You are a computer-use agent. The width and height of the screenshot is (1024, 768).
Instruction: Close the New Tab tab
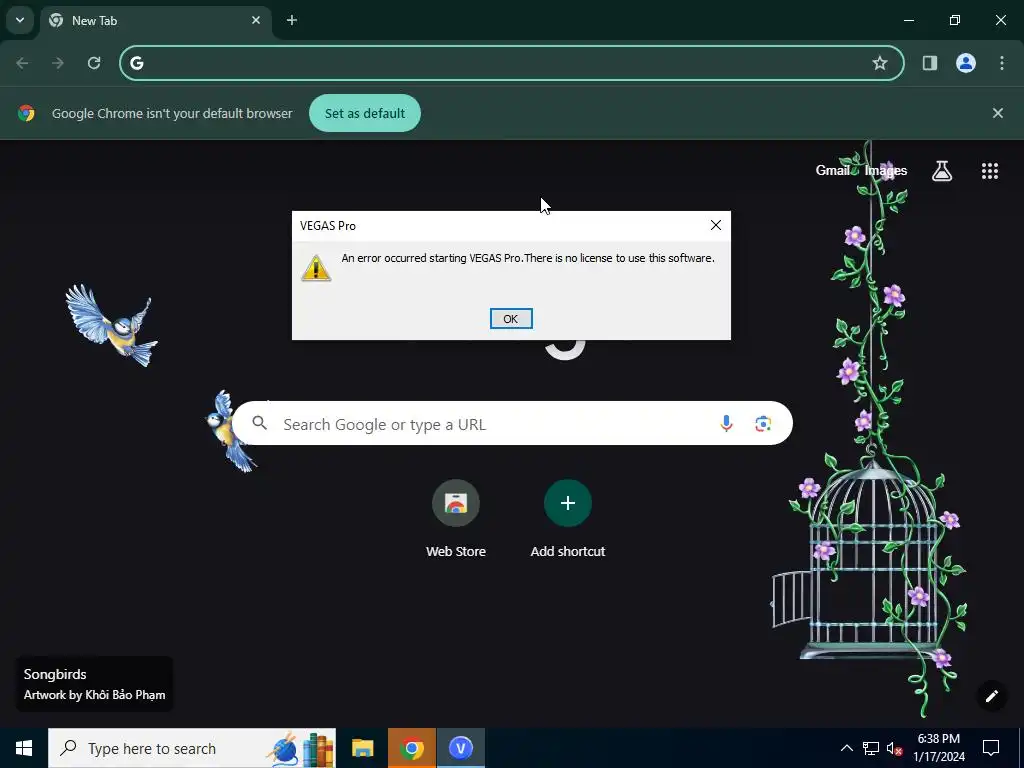point(256,20)
